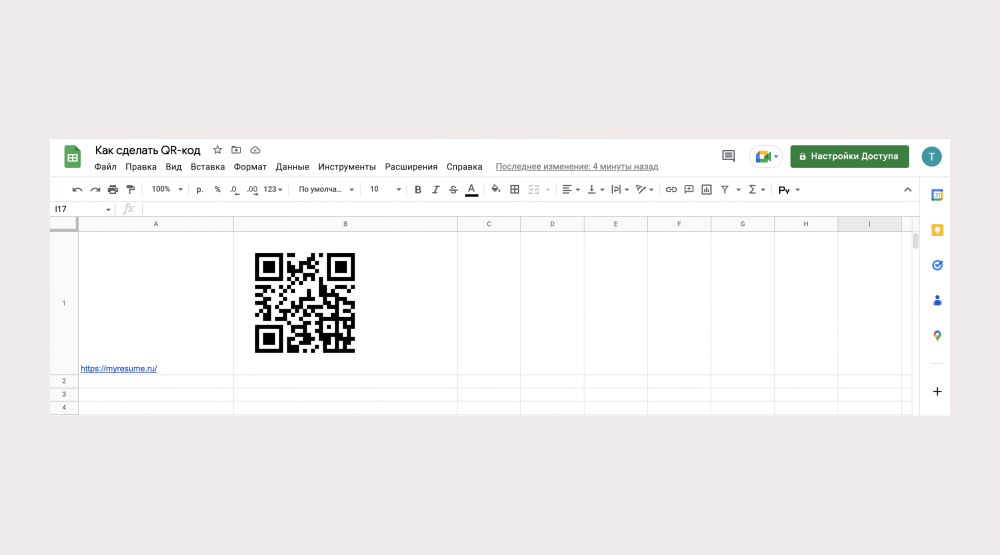The width and height of the screenshot is (1000, 555).
Task: Click the Insert chart icon
Action: click(x=707, y=189)
